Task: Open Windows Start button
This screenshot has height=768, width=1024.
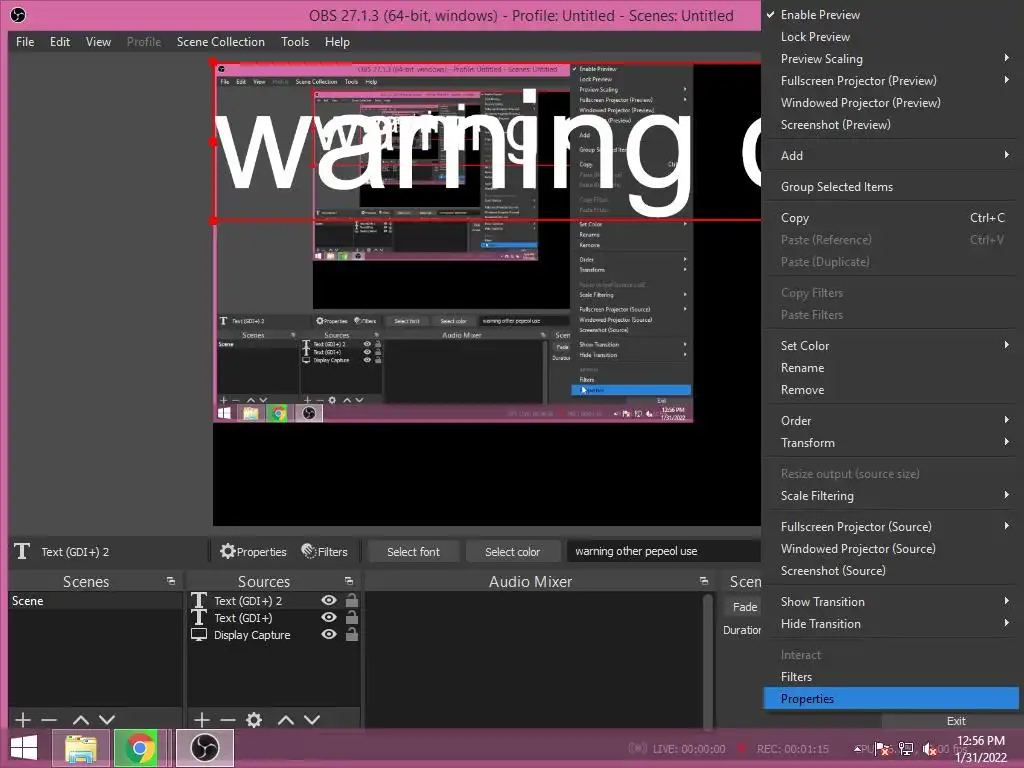Action: (x=24, y=748)
